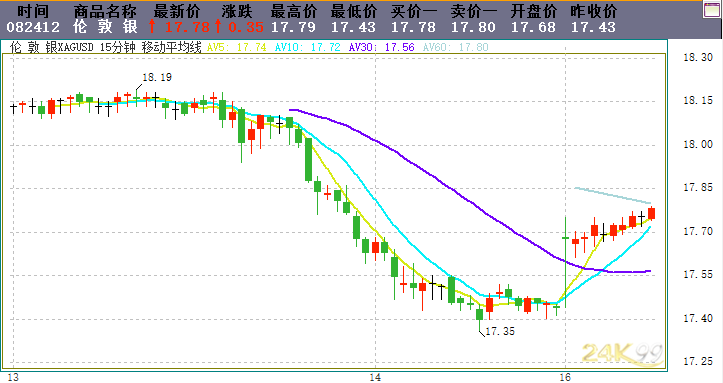This screenshot has height=383, width=723.
Task: Select the AV10: 17.72 legend label
Action: (x=308, y=47)
